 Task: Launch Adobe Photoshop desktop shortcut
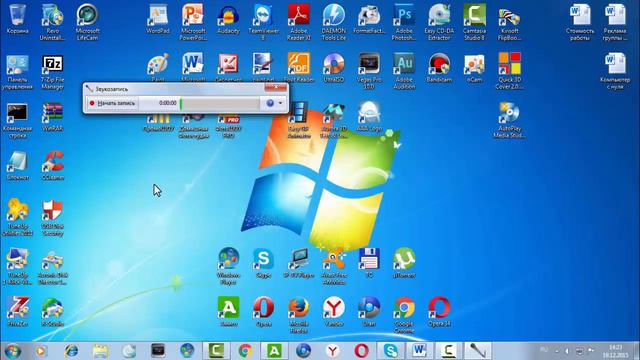404,22
